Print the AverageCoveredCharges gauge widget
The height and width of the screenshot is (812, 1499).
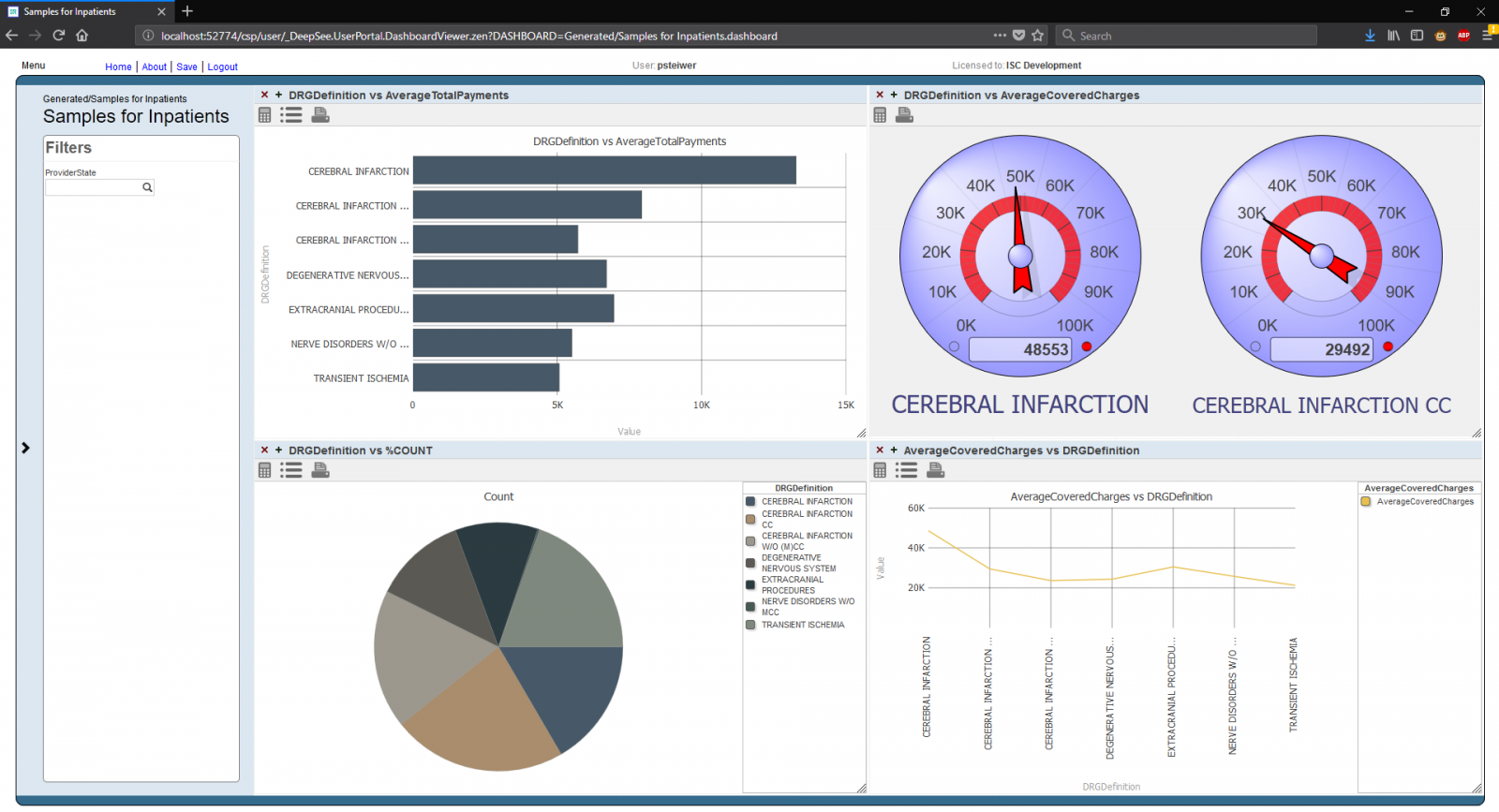(x=904, y=115)
